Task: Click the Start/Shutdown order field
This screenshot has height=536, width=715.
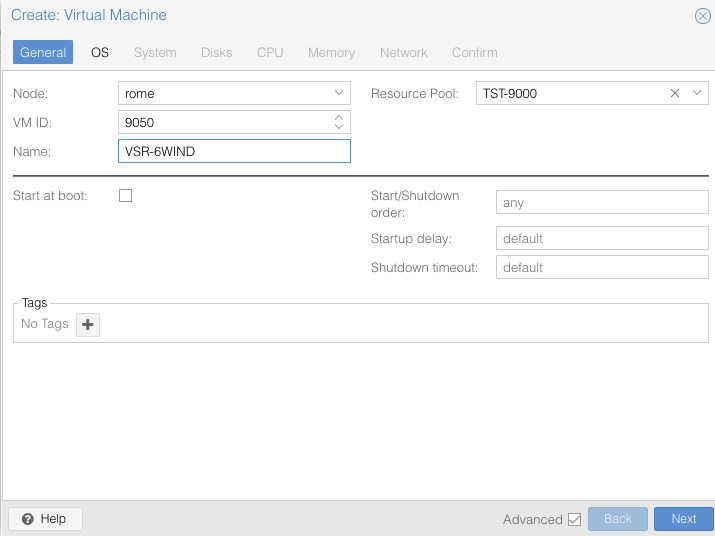Action: pyautogui.click(x=602, y=202)
